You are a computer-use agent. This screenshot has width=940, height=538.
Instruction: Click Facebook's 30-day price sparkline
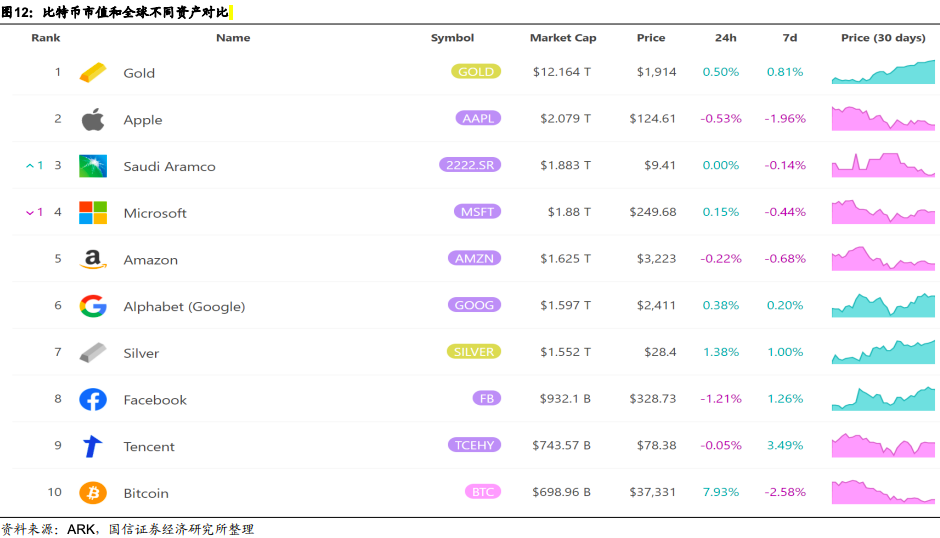pos(883,398)
